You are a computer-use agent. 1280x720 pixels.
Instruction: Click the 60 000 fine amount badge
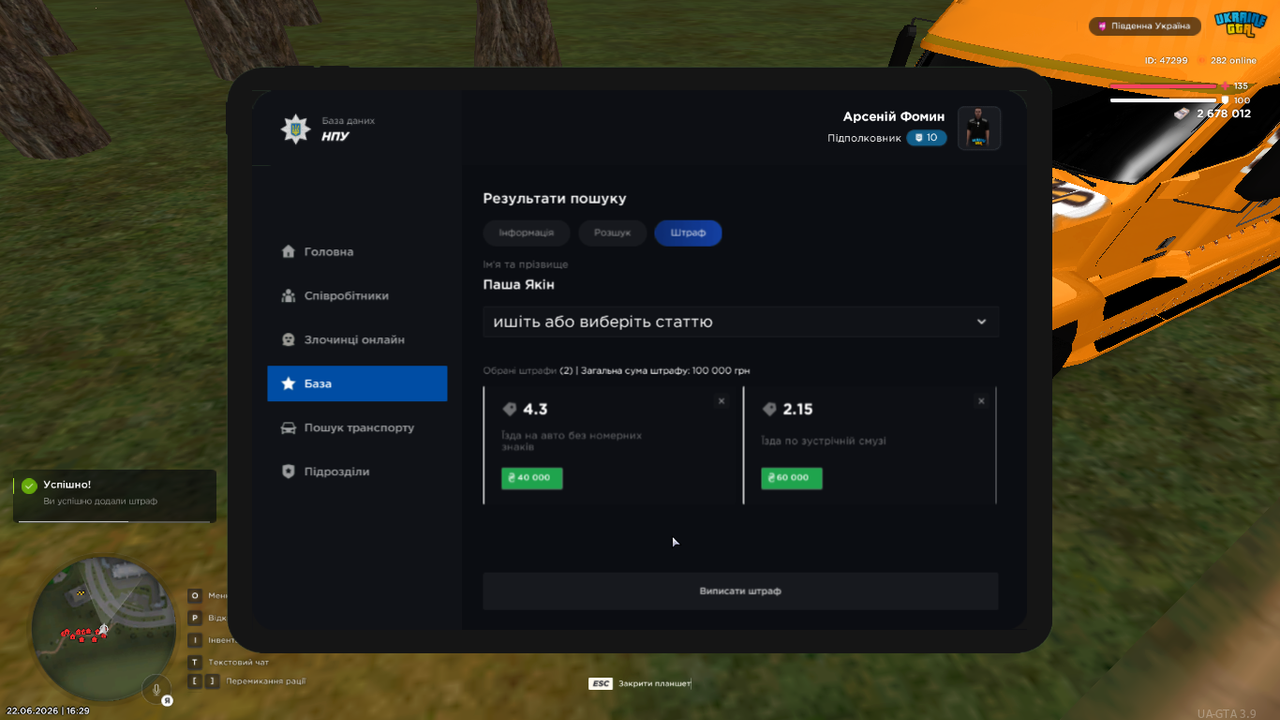[x=792, y=478]
